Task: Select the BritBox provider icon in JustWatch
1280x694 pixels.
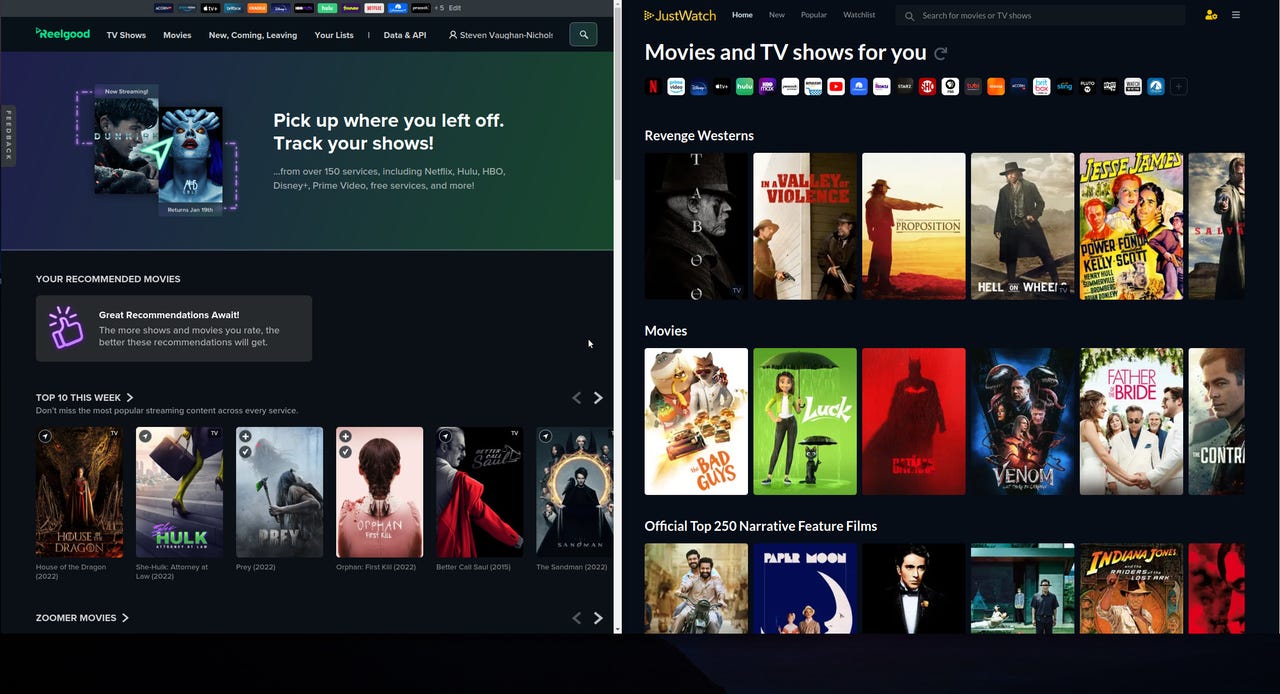Action: coord(1042,86)
